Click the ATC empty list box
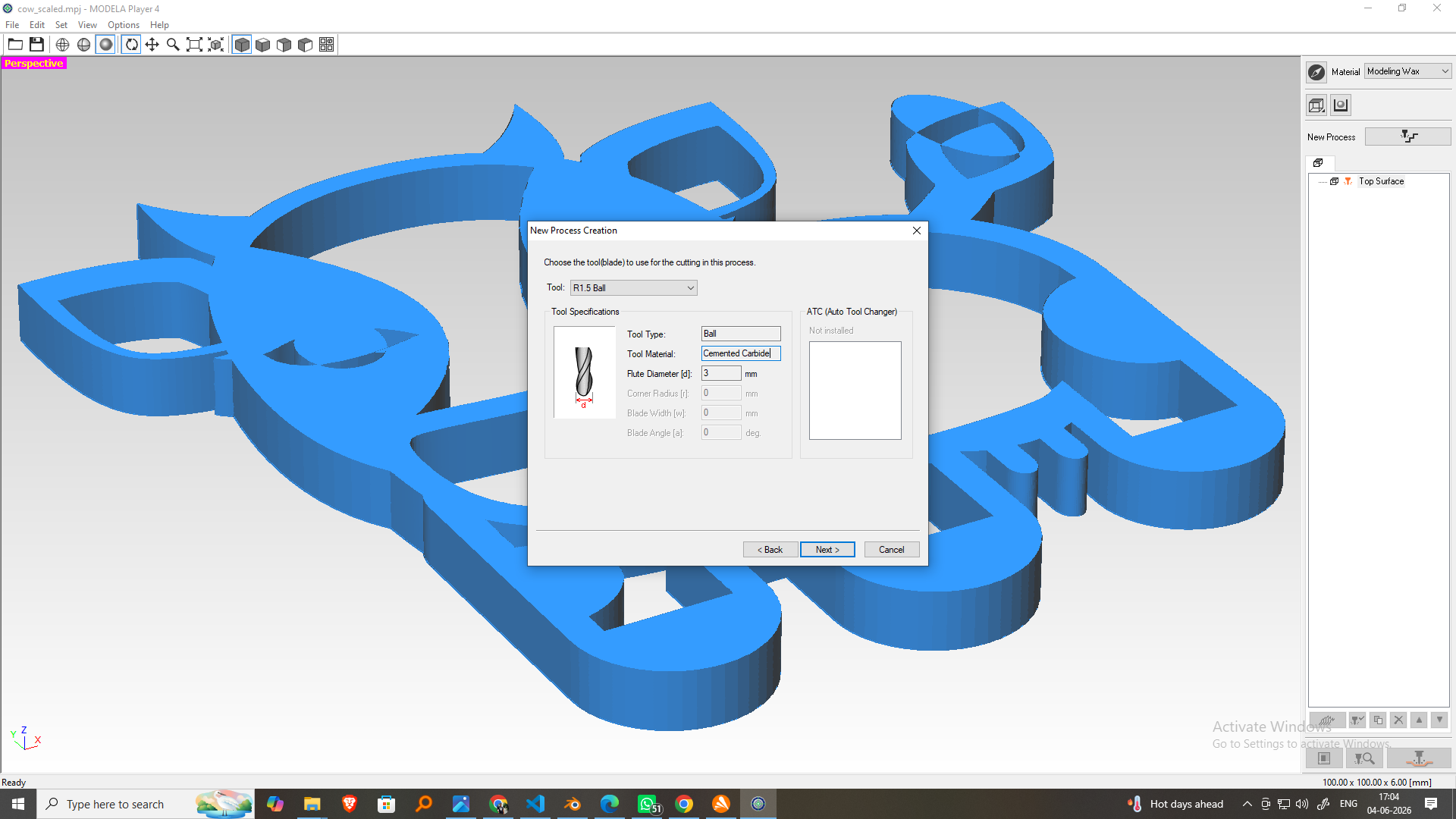The width and height of the screenshot is (1456, 819). (x=855, y=391)
